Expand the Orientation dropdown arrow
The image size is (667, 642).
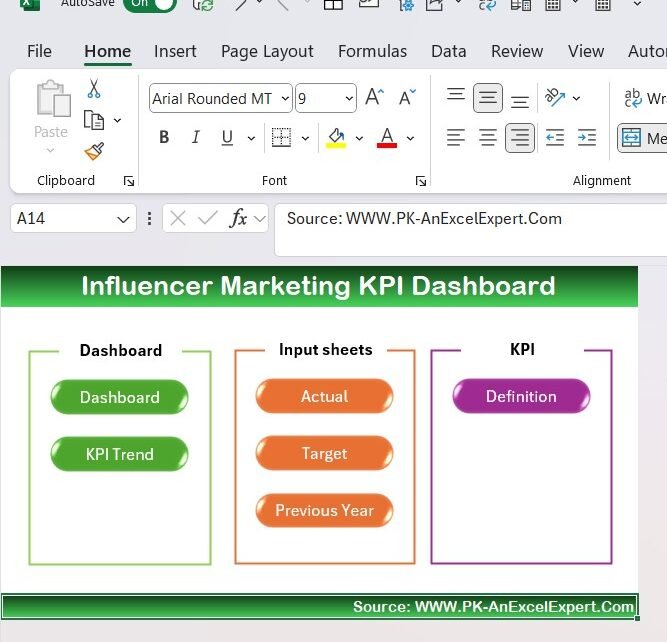(576, 98)
